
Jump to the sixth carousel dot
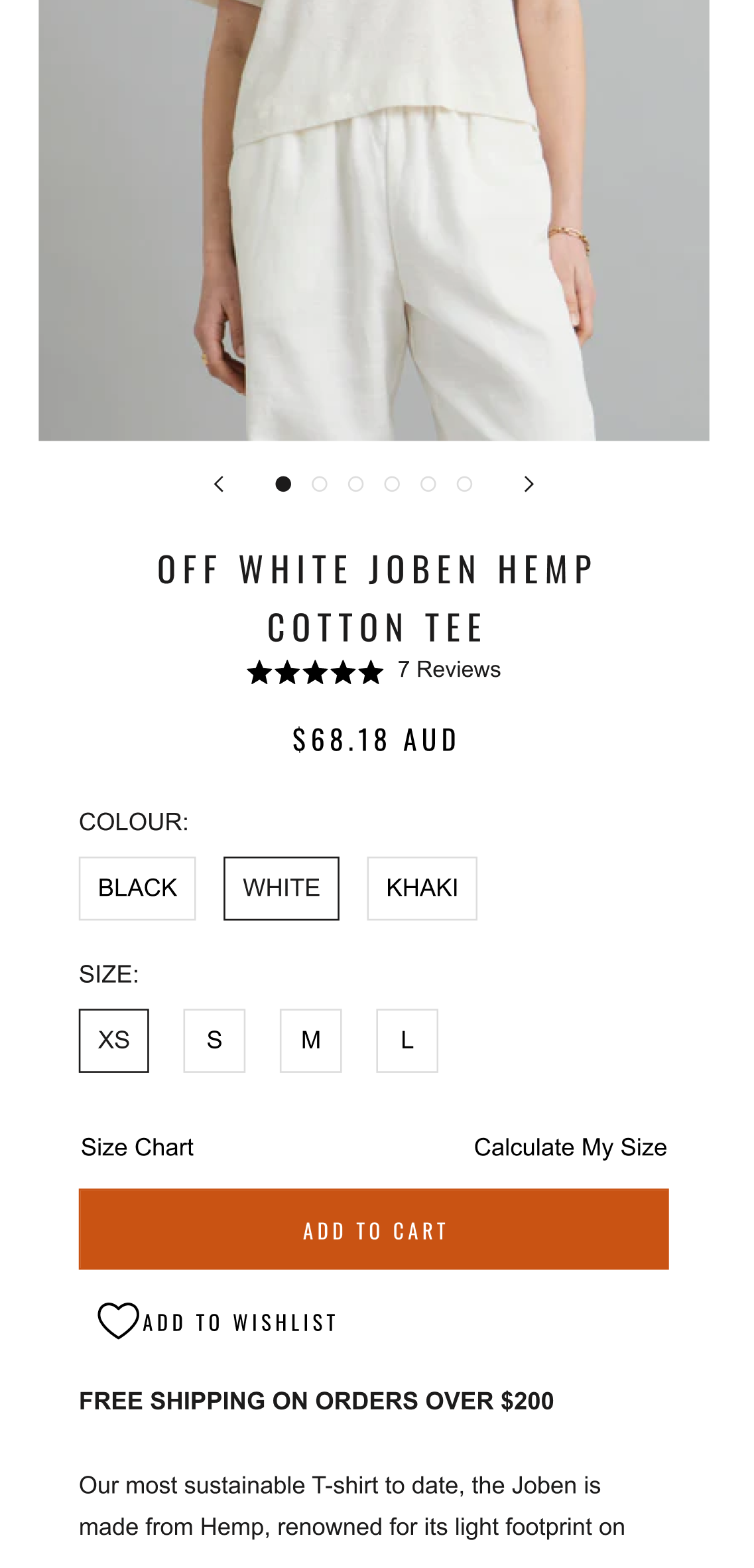point(464,484)
